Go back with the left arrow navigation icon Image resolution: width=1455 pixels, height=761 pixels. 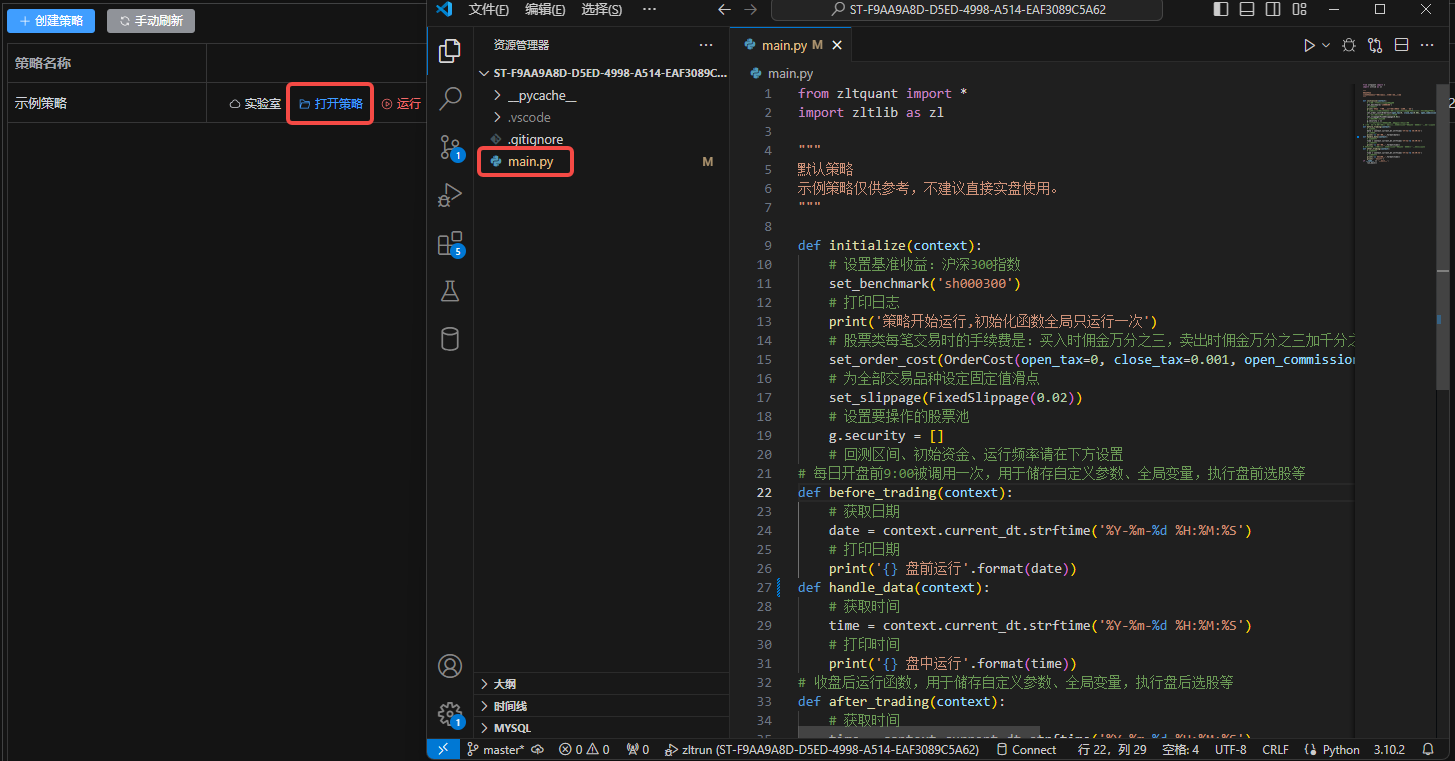[x=725, y=9]
